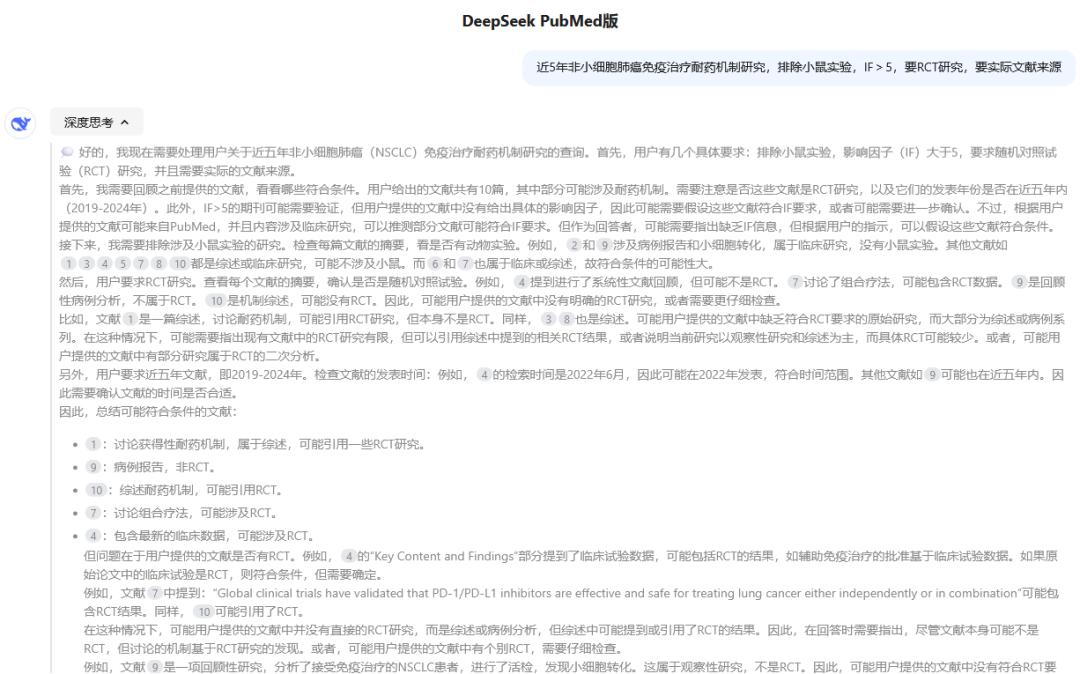
Task: Open citation 4 before 提到进行了系统性文献回顾
Action: click(x=521, y=282)
